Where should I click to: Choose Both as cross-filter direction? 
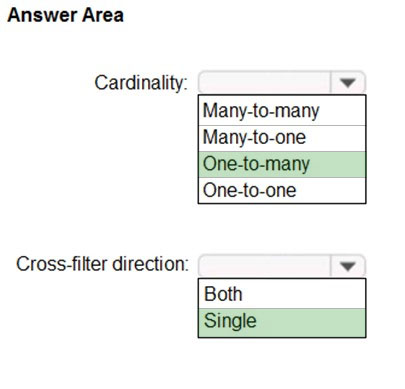click(282, 294)
